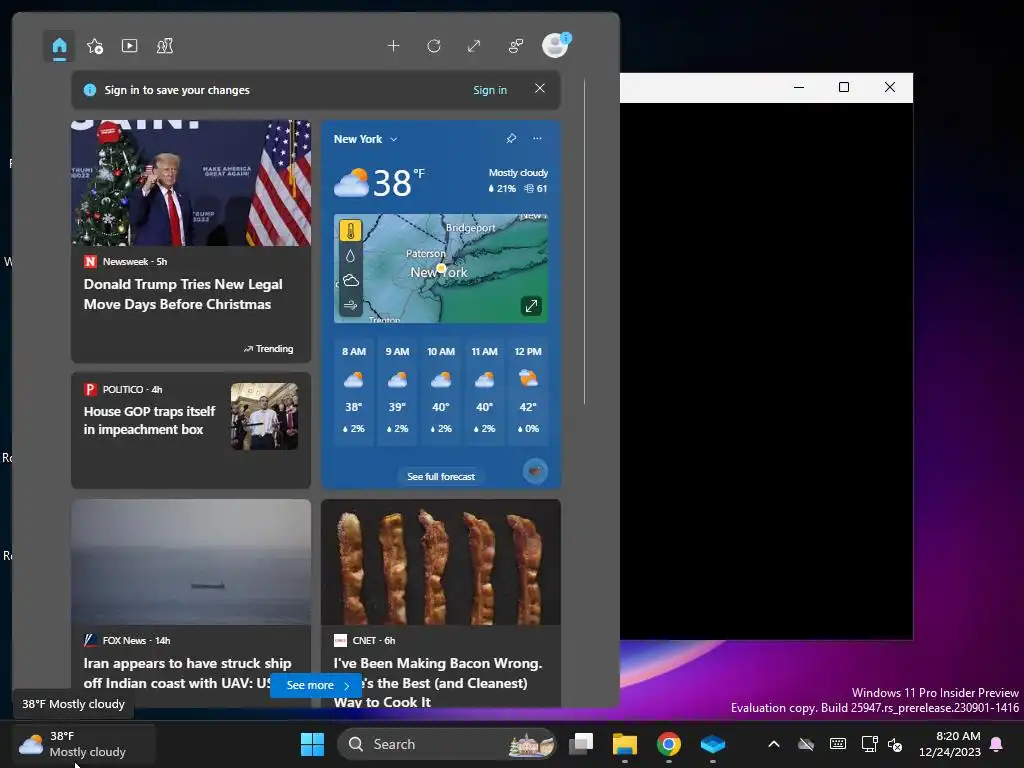Open Iran struck ship article
1024x768 pixels.
pos(191,603)
